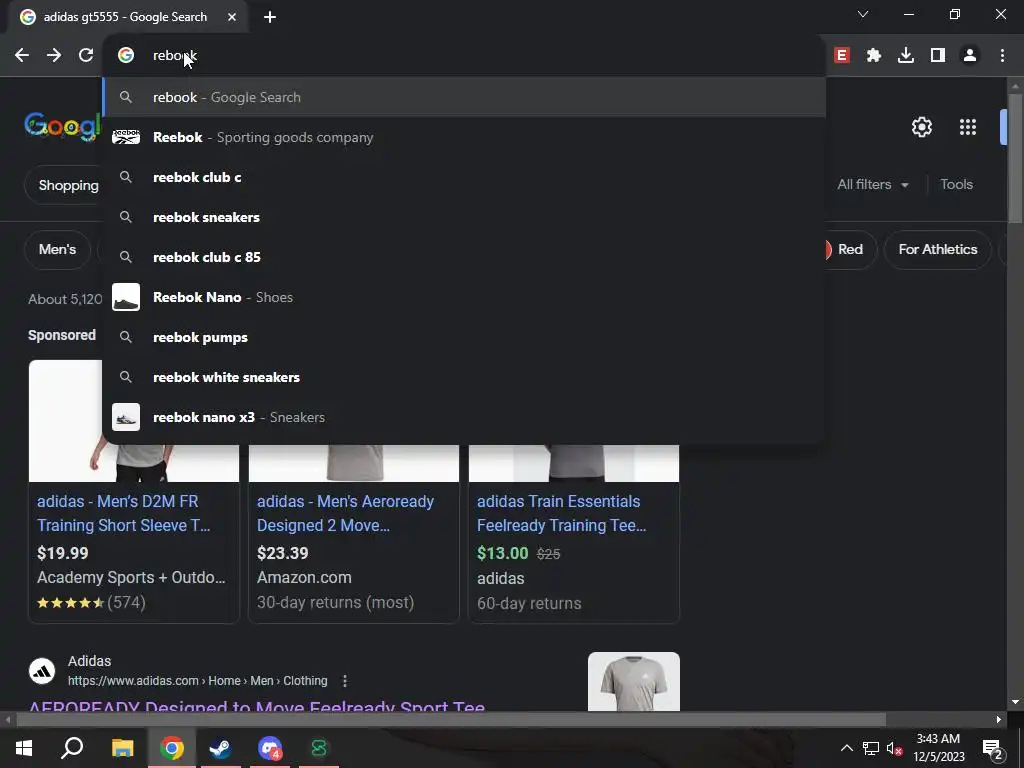Open the tab search chevron

(x=863, y=14)
